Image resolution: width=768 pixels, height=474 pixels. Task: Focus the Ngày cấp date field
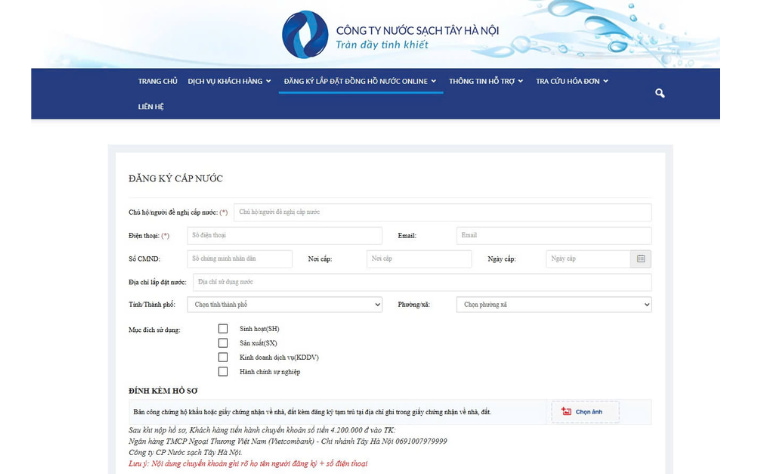pyautogui.click(x=588, y=259)
